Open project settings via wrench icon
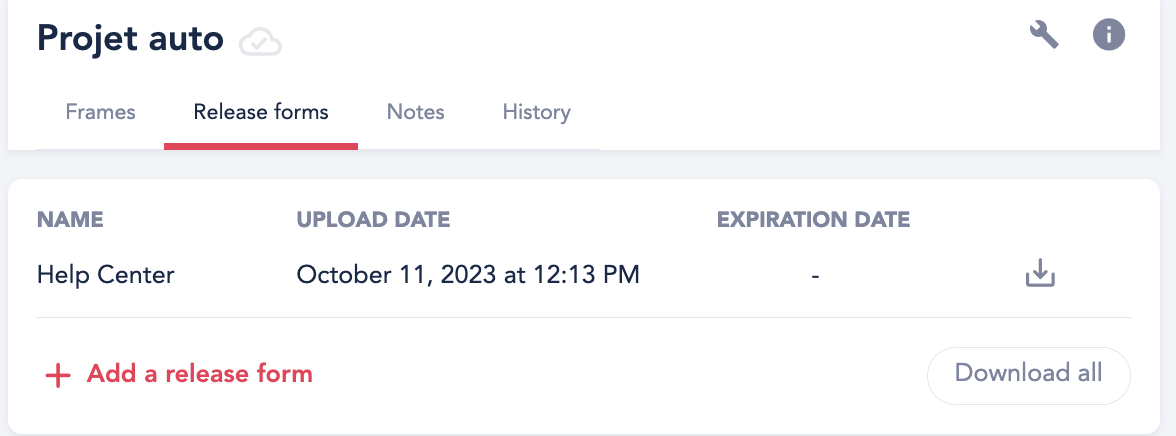 click(1043, 35)
